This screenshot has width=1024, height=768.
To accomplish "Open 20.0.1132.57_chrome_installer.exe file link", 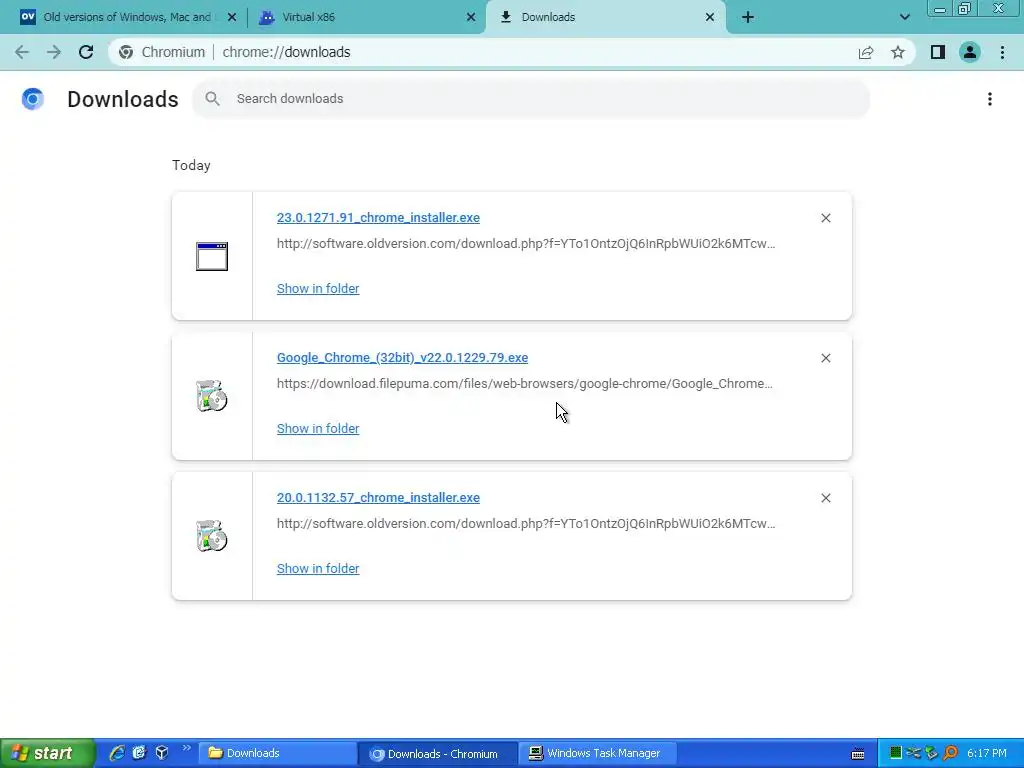I will point(378,498).
